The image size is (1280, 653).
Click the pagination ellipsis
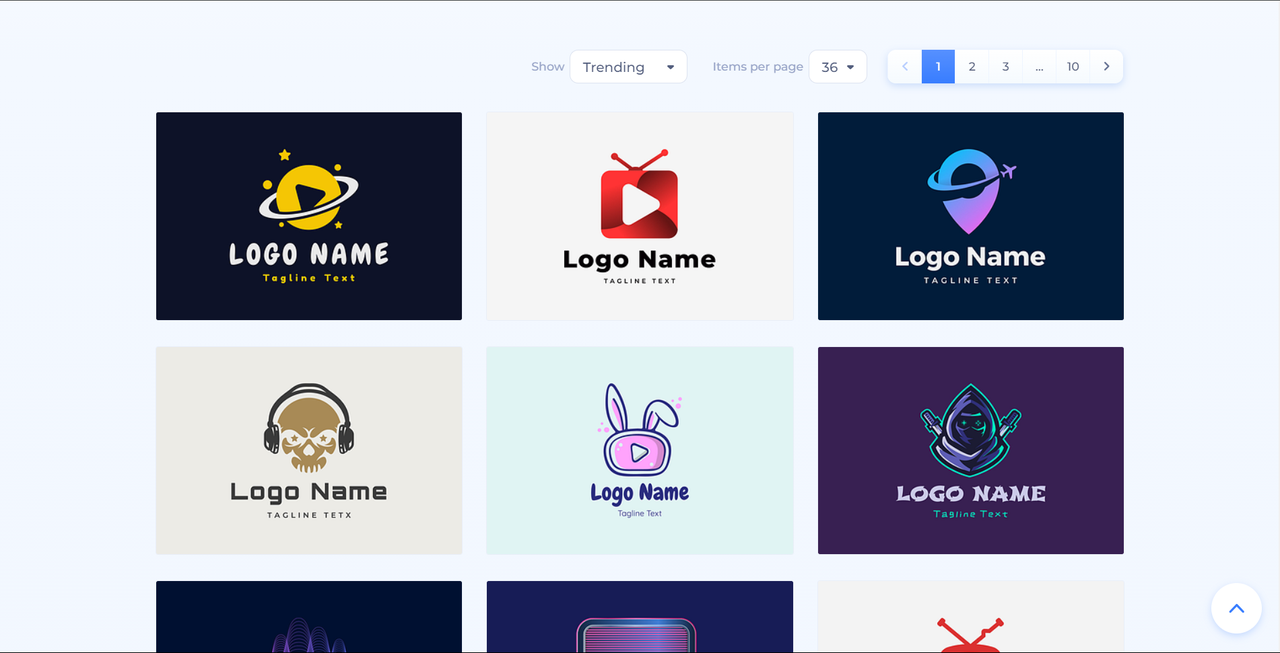[x=1040, y=67]
